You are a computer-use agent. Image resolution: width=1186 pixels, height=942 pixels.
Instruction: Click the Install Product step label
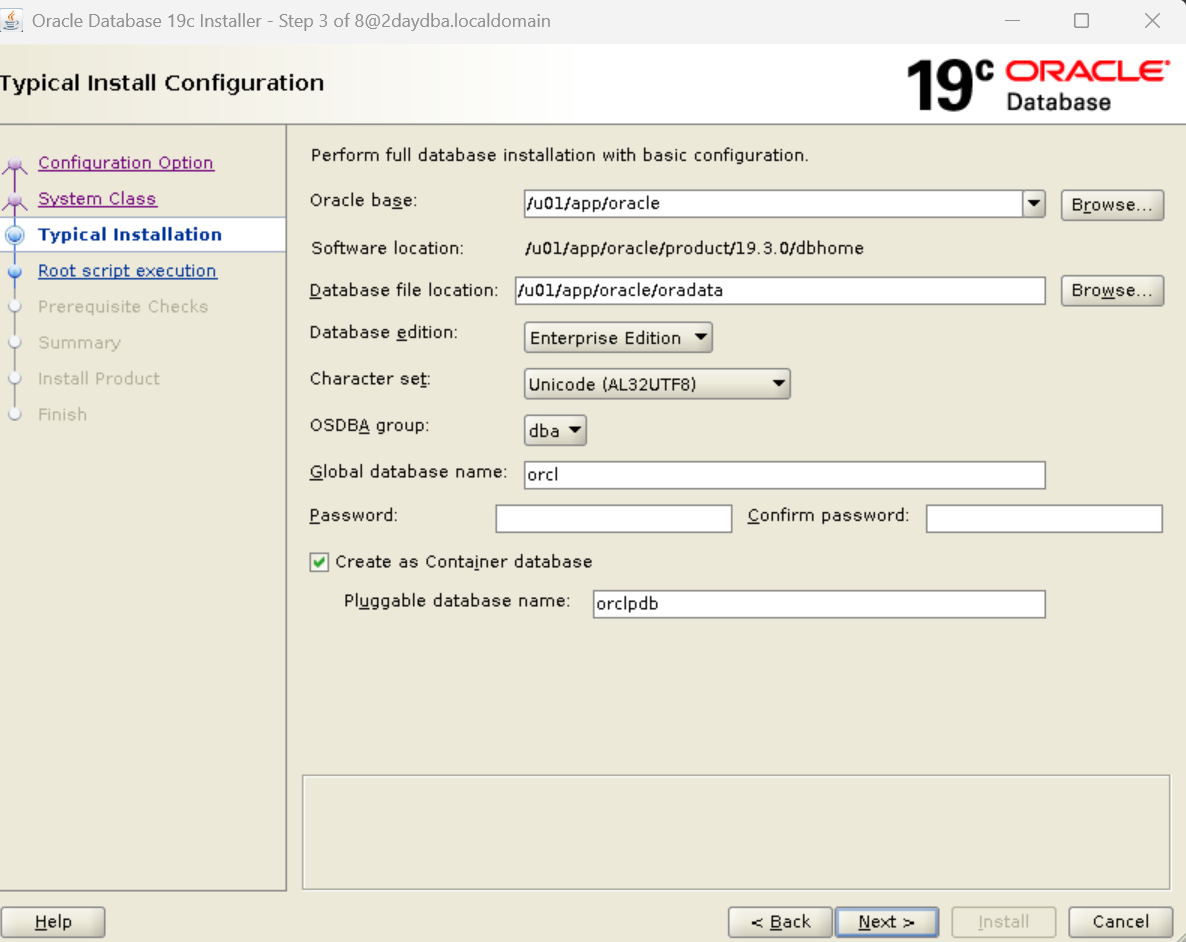pos(99,378)
